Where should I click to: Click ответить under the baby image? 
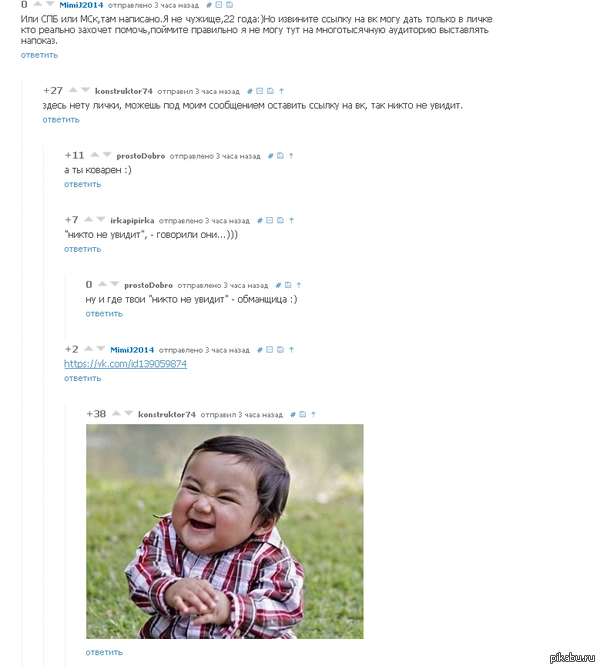tap(104, 652)
